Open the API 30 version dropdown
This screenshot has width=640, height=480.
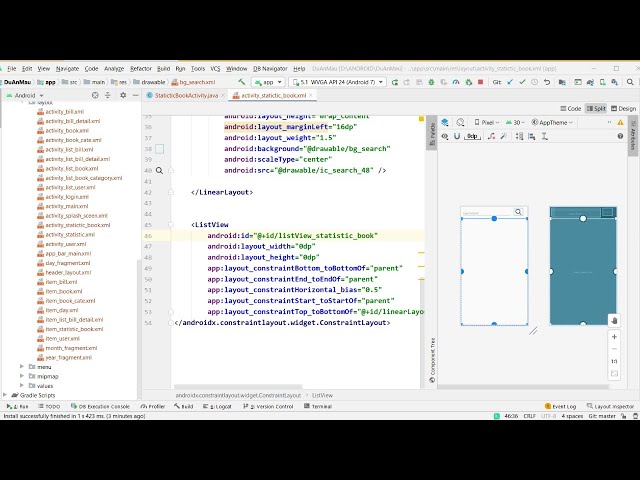click(x=515, y=122)
